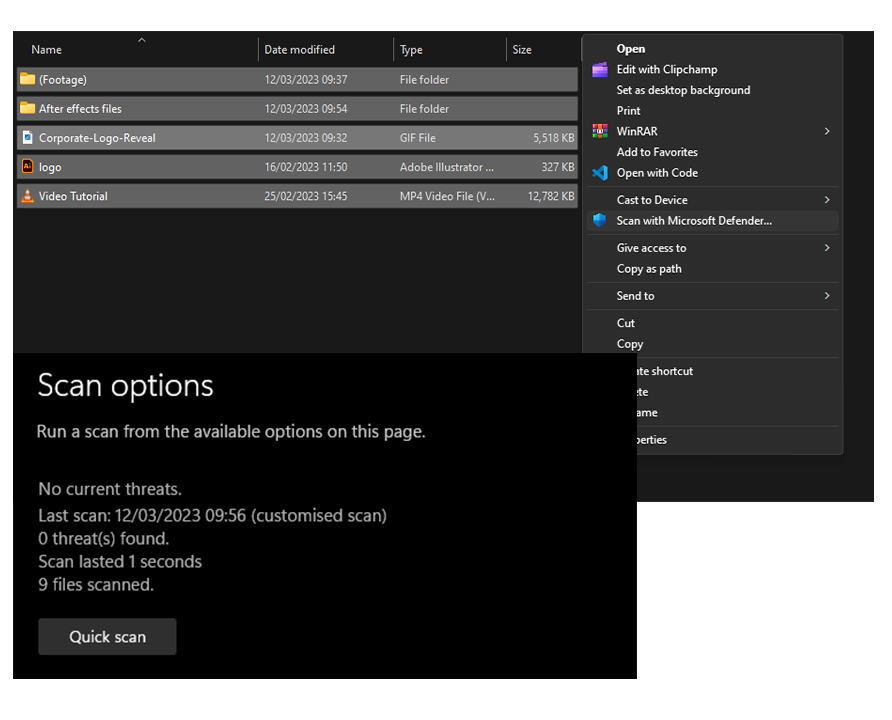892x720 pixels.
Task: Click the Clipchamp icon in context menu
Action: [x=600, y=69]
